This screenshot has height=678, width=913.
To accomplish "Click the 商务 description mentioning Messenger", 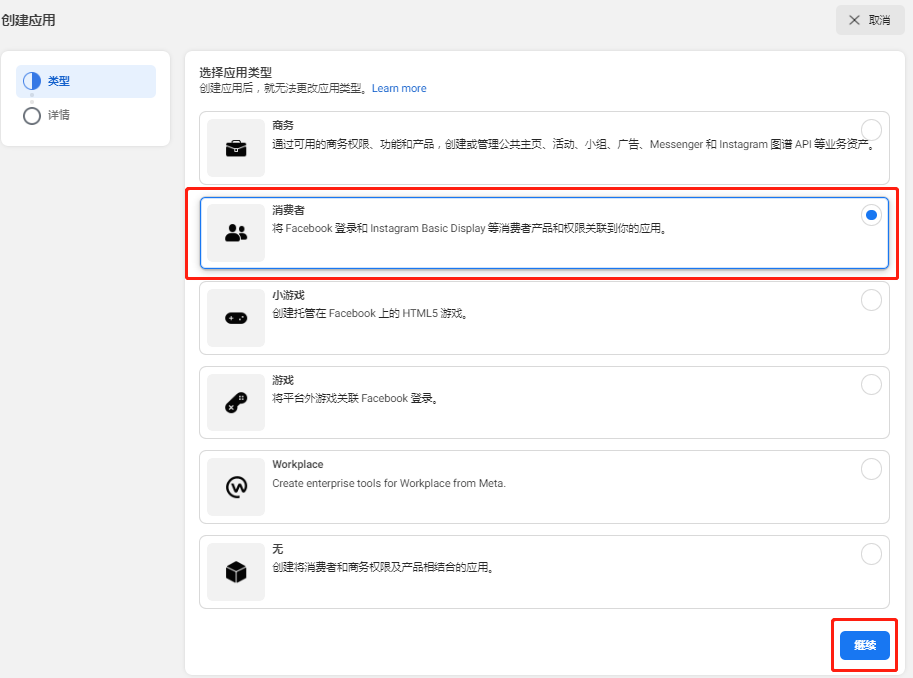I will (x=574, y=144).
